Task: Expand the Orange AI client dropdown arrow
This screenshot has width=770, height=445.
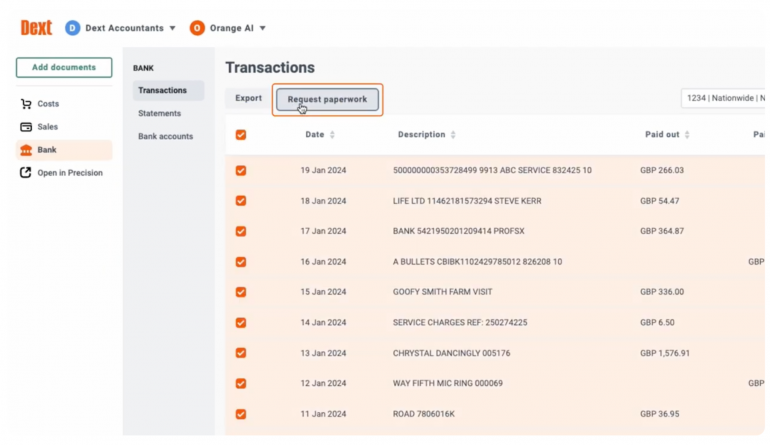Action: (x=263, y=28)
